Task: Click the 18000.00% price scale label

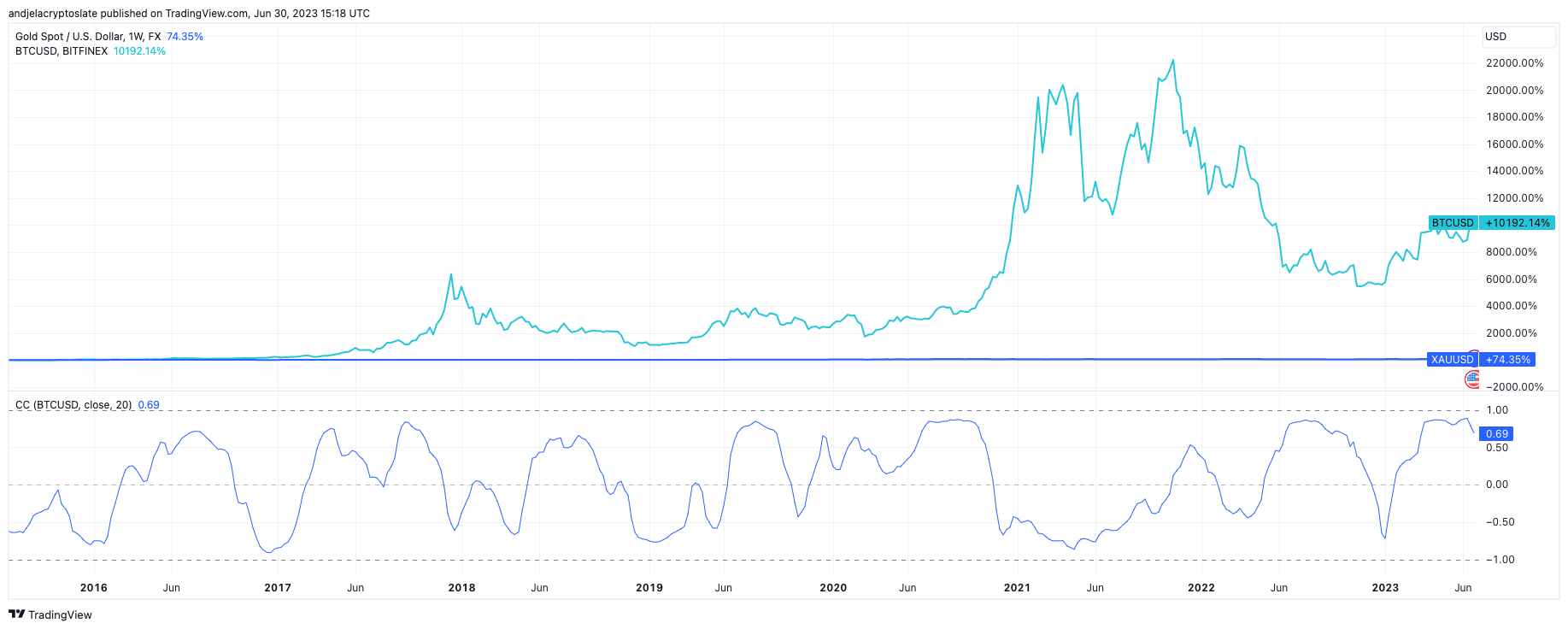Action: pyautogui.click(x=1515, y=117)
